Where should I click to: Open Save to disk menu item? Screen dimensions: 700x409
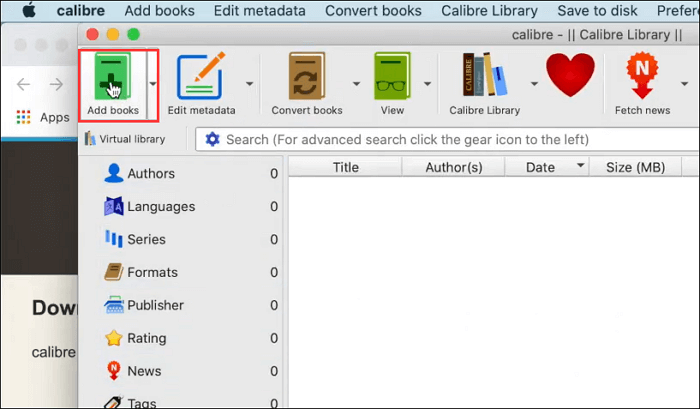click(x=597, y=11)
